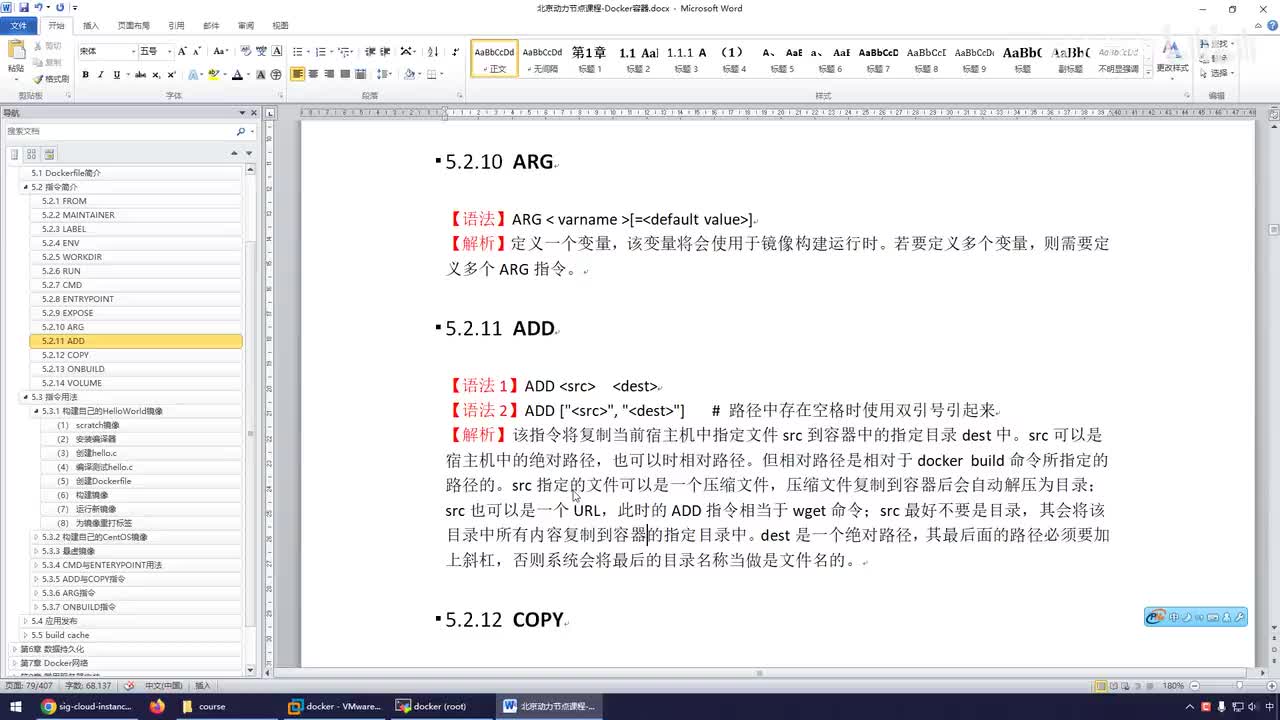The height and width of the screenshot is (720, 1280).
Task: Toggle italic formatting
Action: (101, 75)
